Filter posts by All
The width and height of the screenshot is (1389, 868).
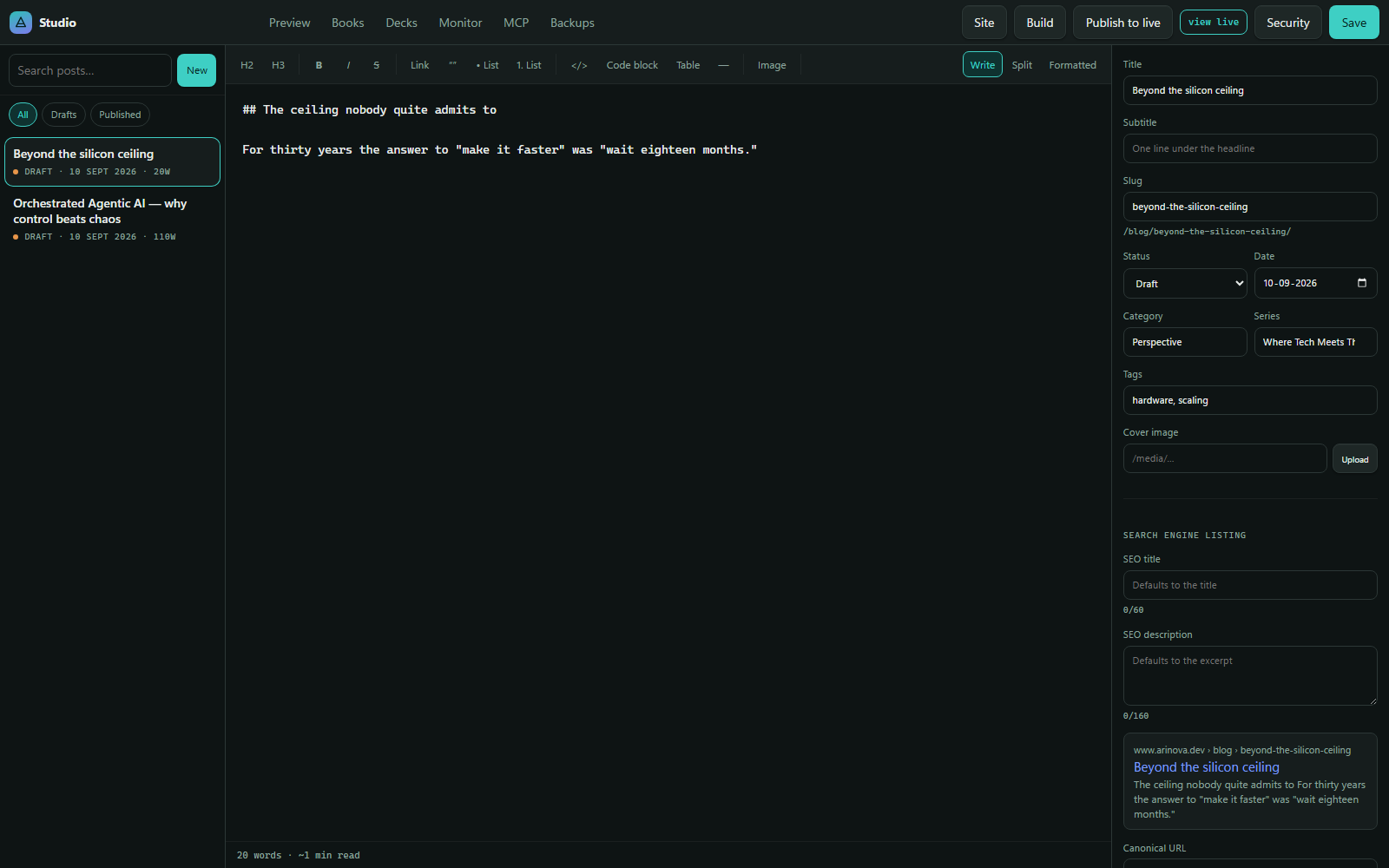tap(23, 115)
